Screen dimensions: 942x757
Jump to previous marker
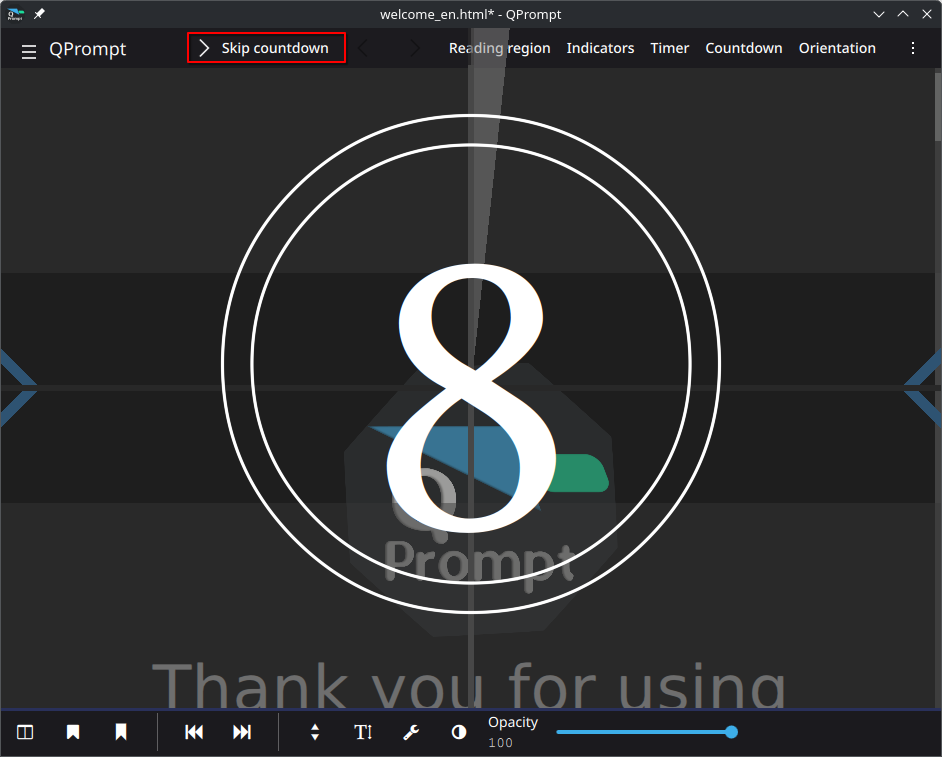(x=194, y=732)
